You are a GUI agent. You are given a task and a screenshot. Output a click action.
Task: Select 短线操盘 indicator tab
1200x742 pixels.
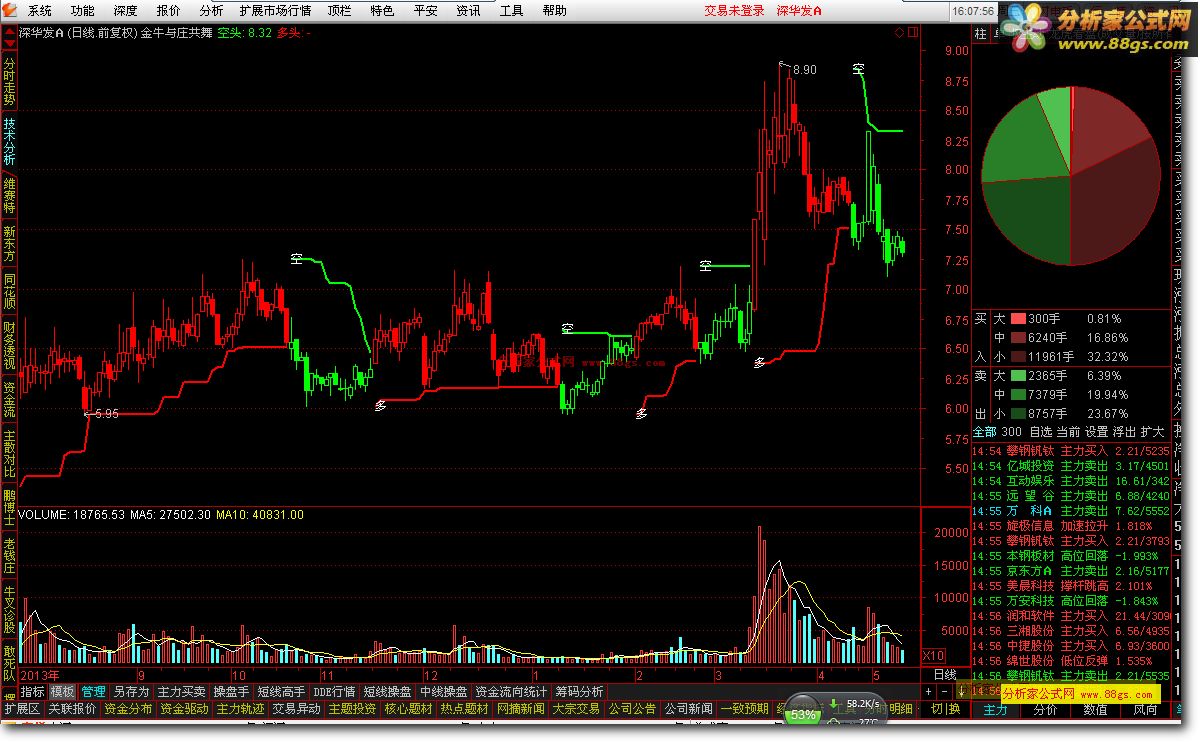point(387,691)
